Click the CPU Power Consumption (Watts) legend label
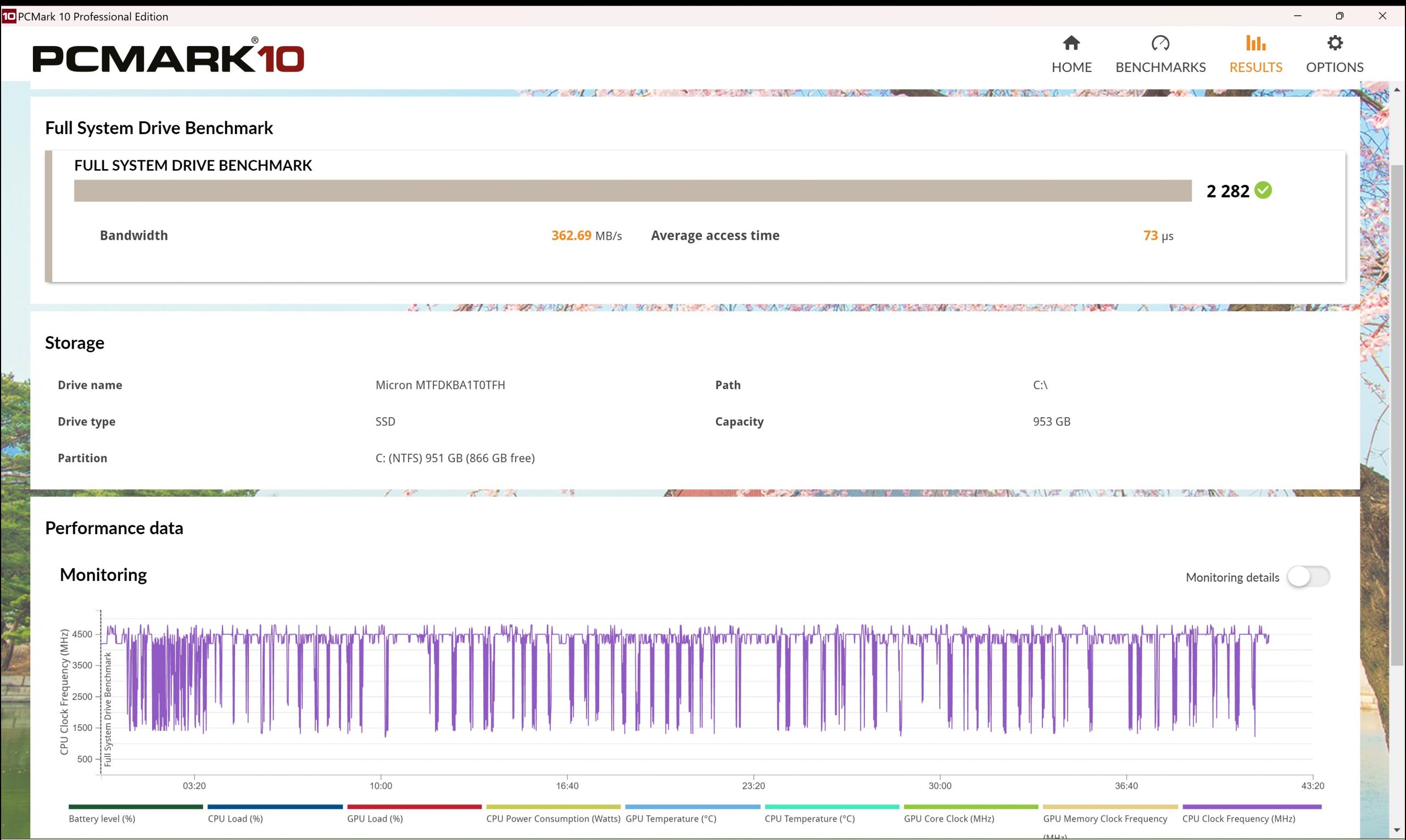The height and width of the screenshot is (840, 1406). 553,819
